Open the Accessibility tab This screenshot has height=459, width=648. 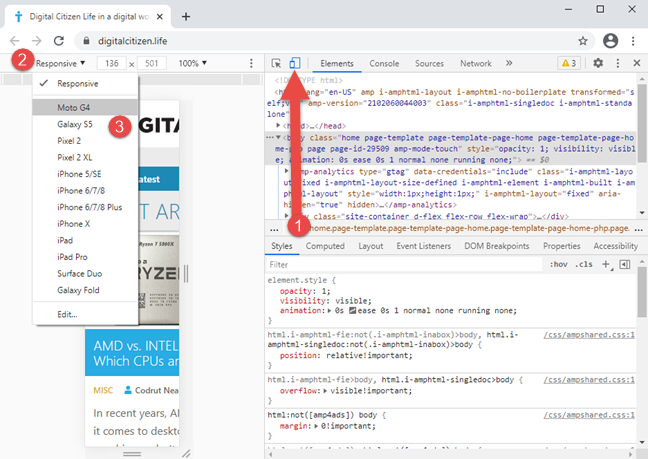[615, 246]
